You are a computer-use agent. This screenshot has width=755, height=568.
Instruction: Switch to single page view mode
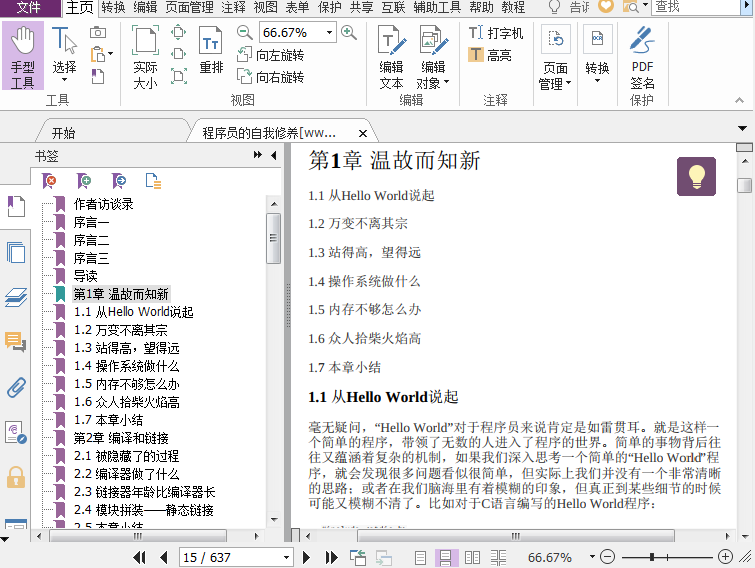420,557
